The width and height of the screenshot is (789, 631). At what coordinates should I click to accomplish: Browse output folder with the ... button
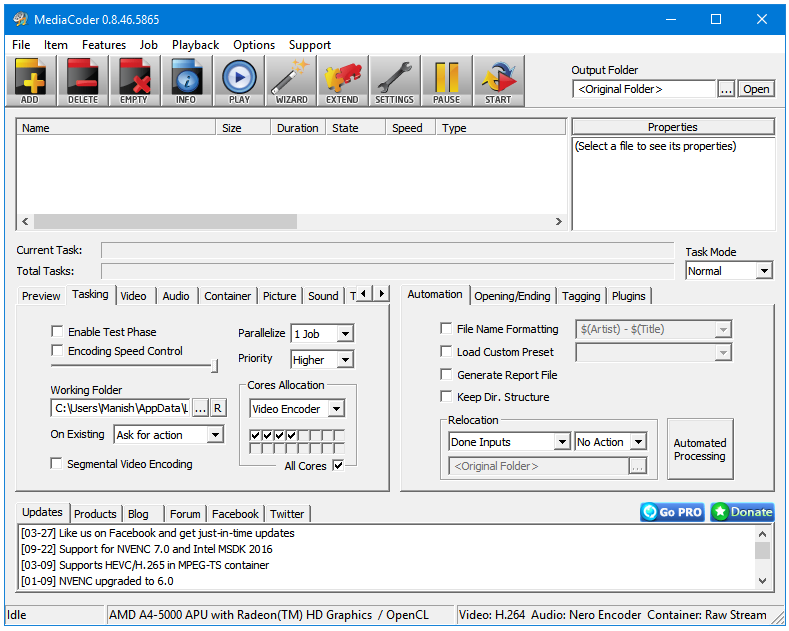click(726, 89)
